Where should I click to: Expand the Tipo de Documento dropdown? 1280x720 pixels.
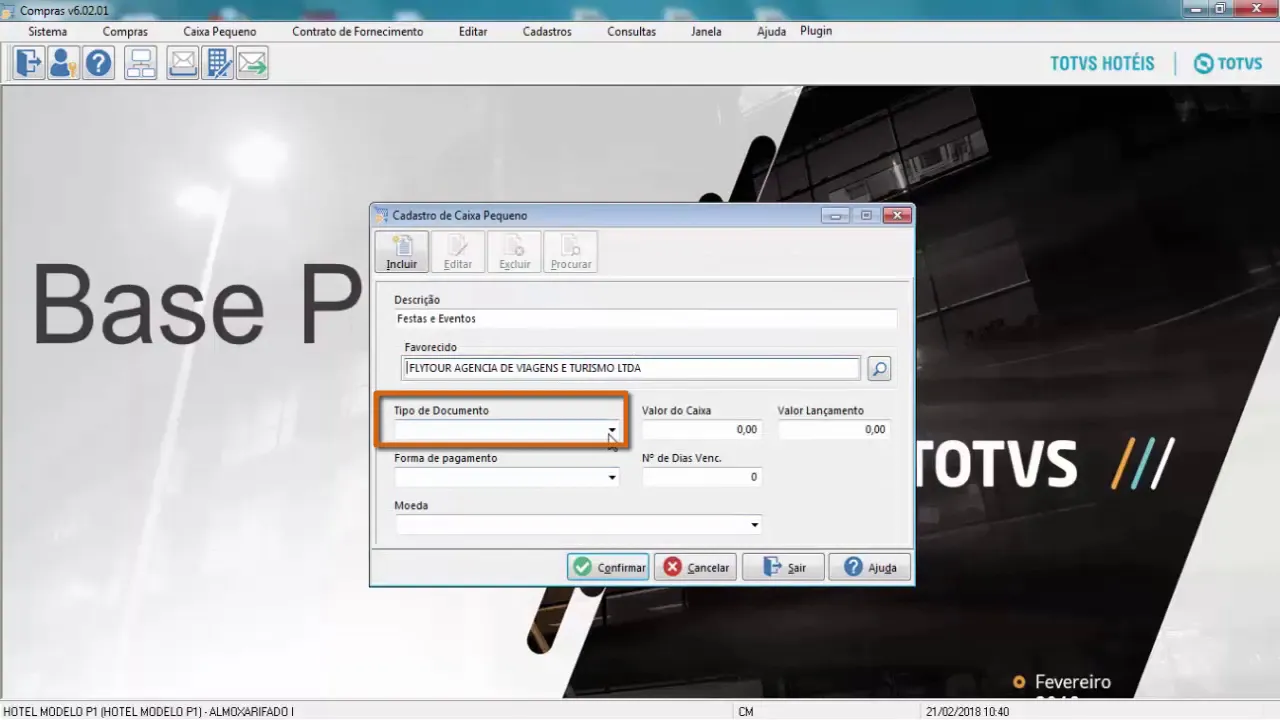pyautogui.click(x=612, y=430)
